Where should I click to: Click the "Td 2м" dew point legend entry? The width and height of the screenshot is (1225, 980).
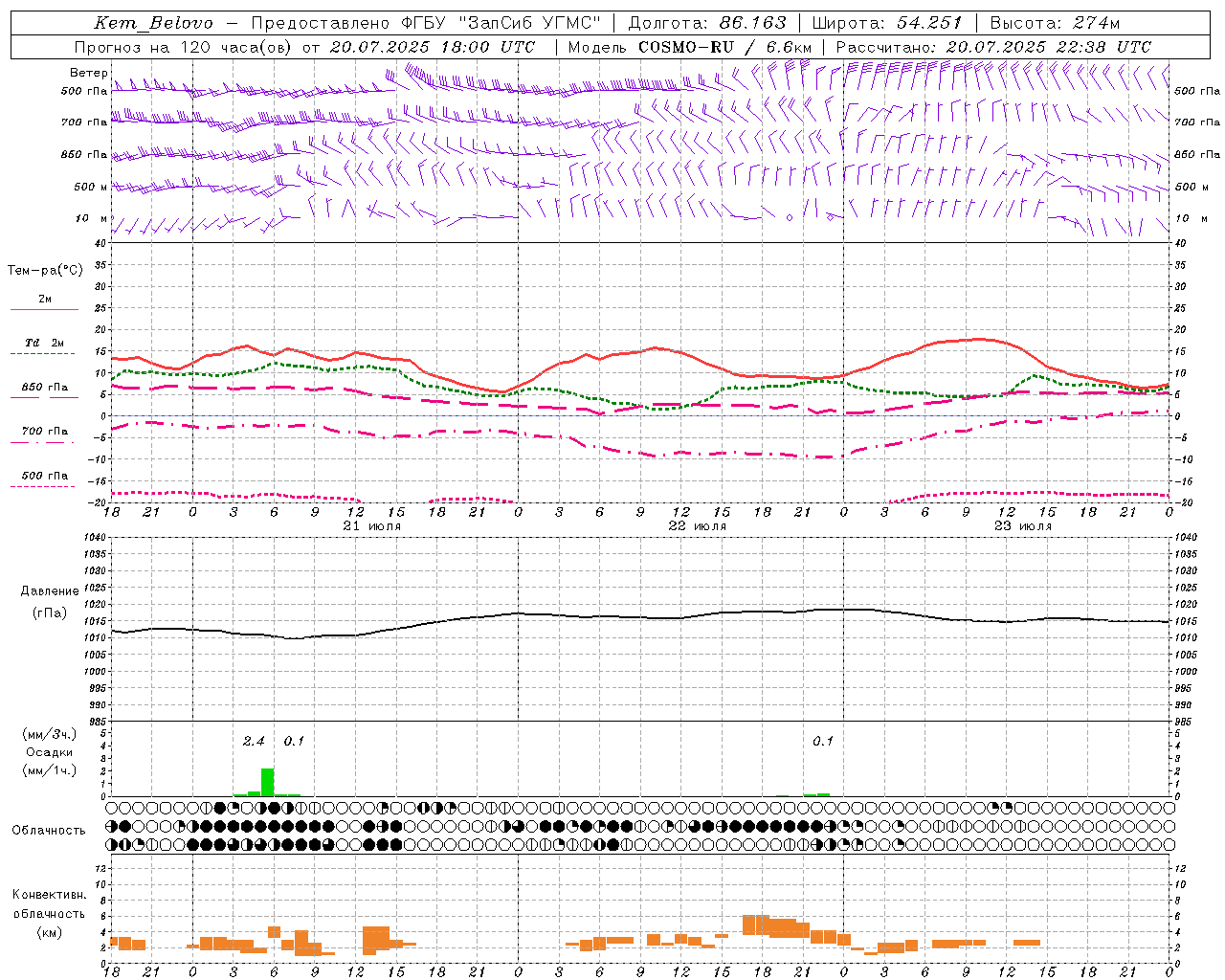tap(45, 343)
